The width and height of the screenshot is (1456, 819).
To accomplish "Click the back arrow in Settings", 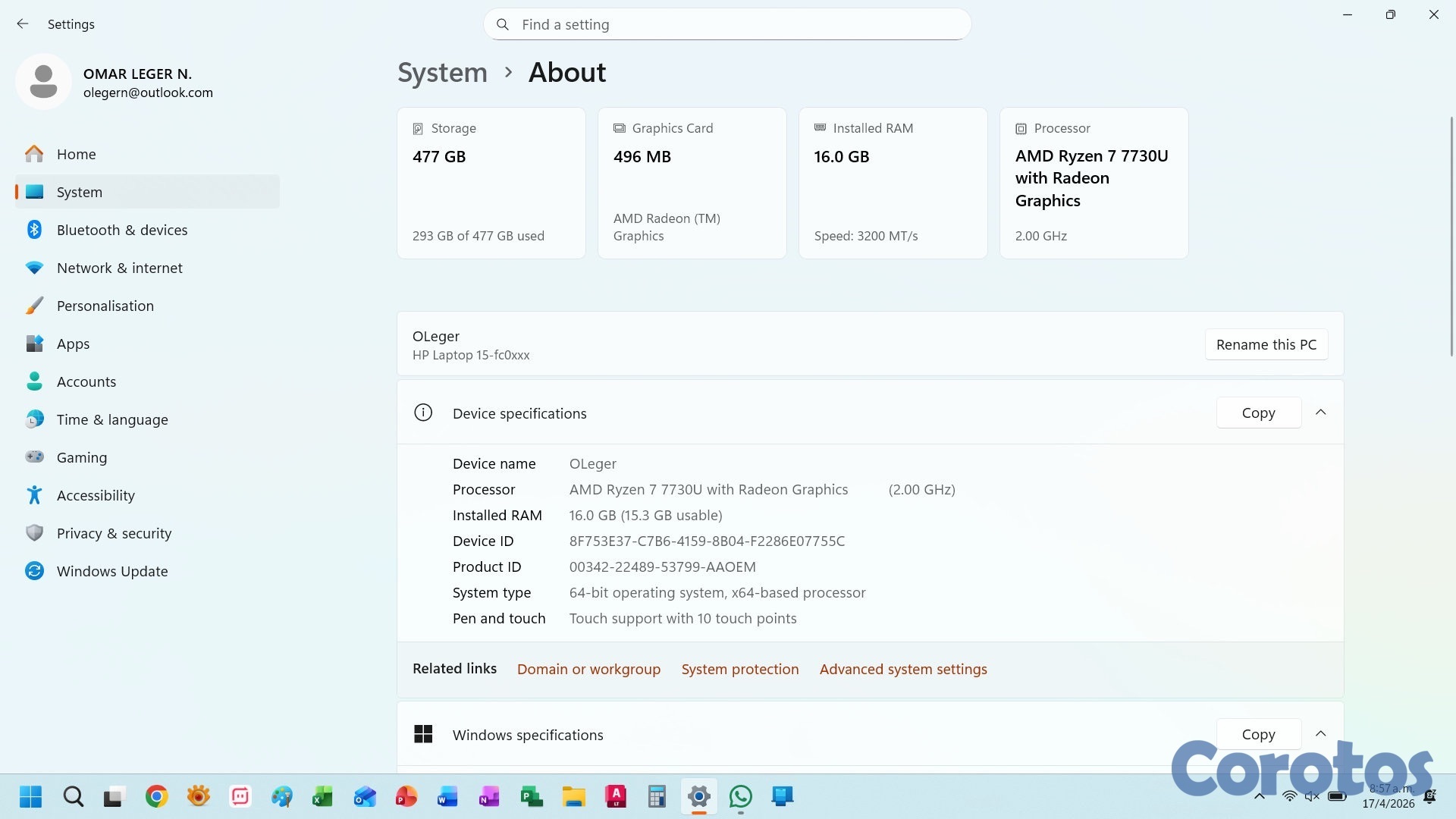I will tap(23, 24).
